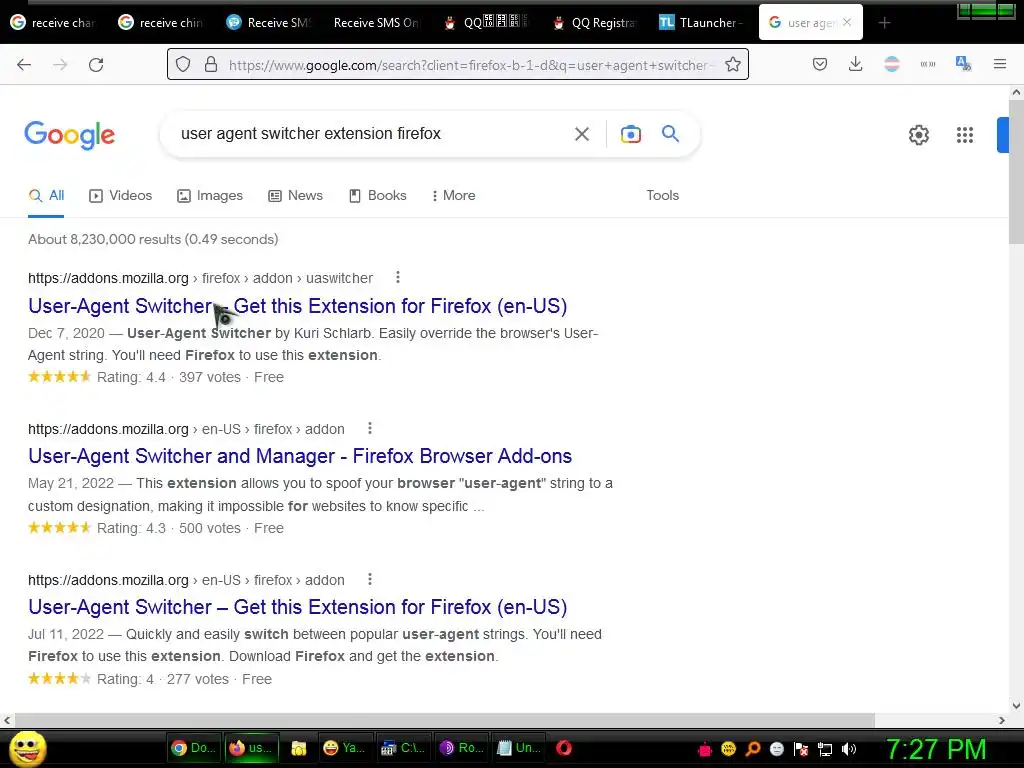
Task: Open options for the third search result
Action: click(x=370, y=579)
